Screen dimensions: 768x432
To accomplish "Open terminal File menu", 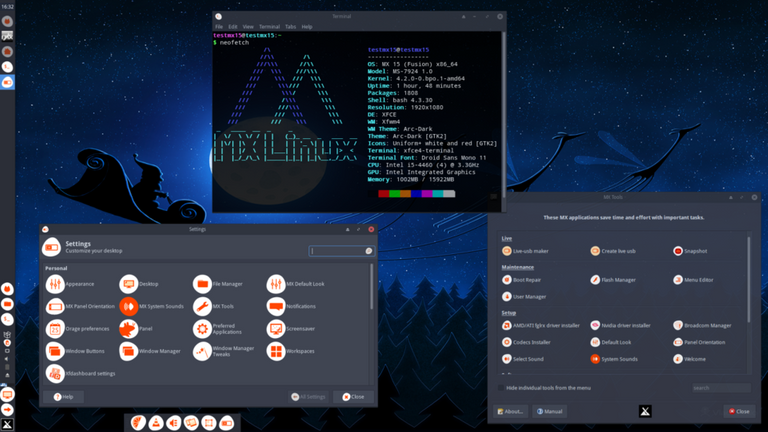I will (x=219, y=26).
